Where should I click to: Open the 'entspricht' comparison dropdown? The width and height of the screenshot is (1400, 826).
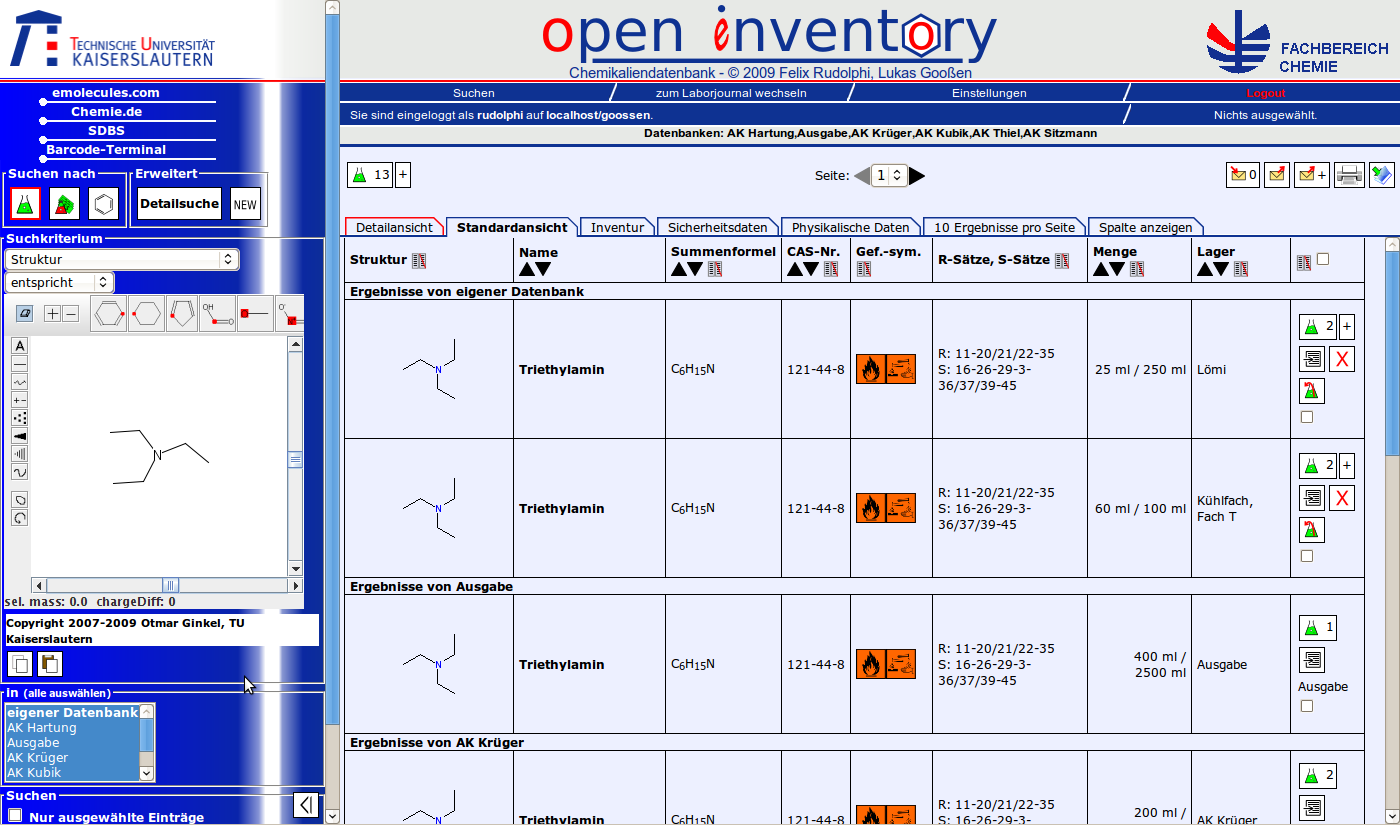59,282
